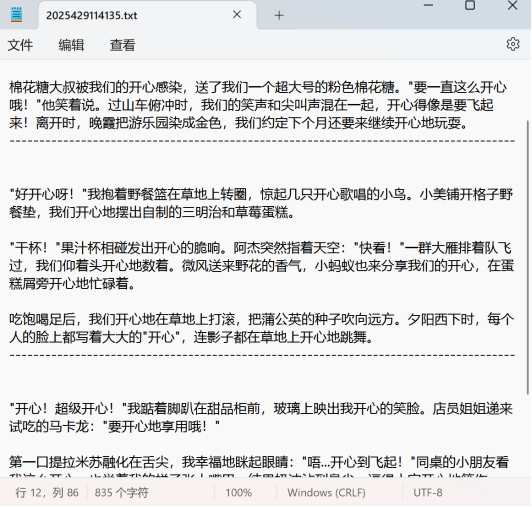Click the line and column indicator
The image size is (532, 507).
click(47, 492)
